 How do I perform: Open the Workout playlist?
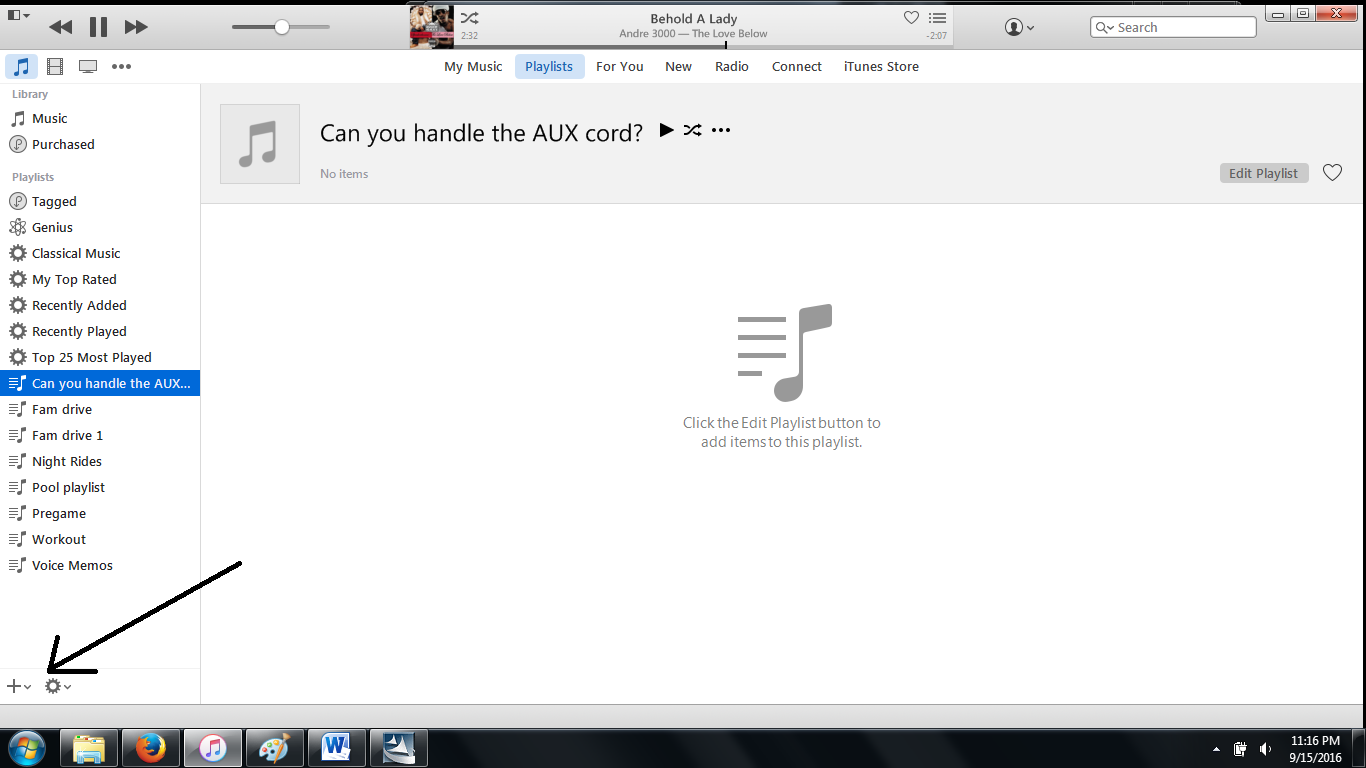100,539
